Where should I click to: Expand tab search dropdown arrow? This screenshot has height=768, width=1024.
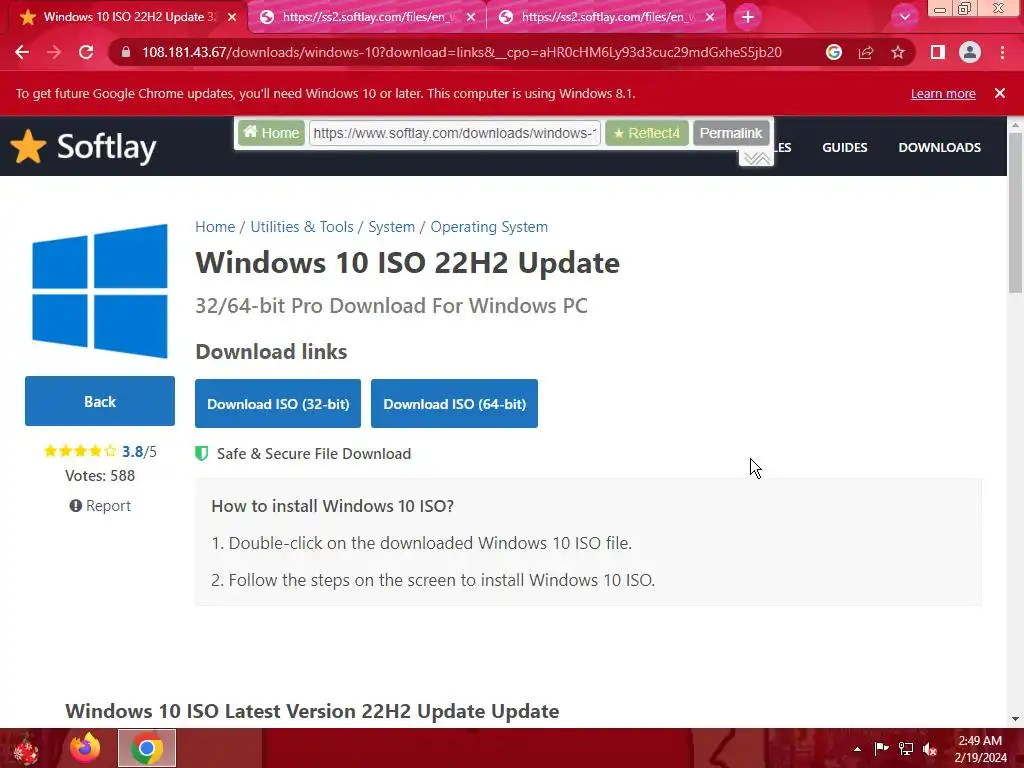coord(904,17)
